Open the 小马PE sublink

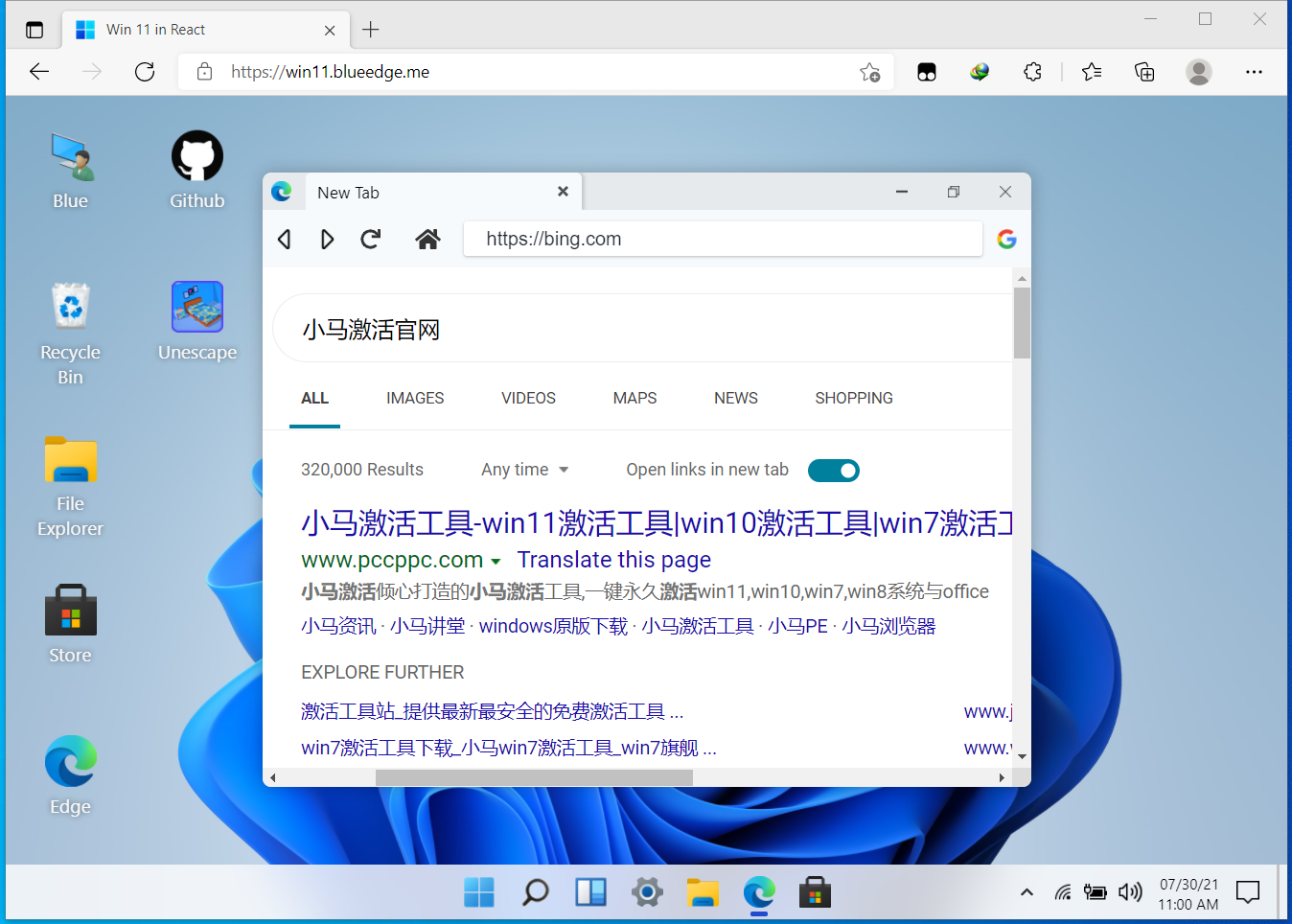797,626
